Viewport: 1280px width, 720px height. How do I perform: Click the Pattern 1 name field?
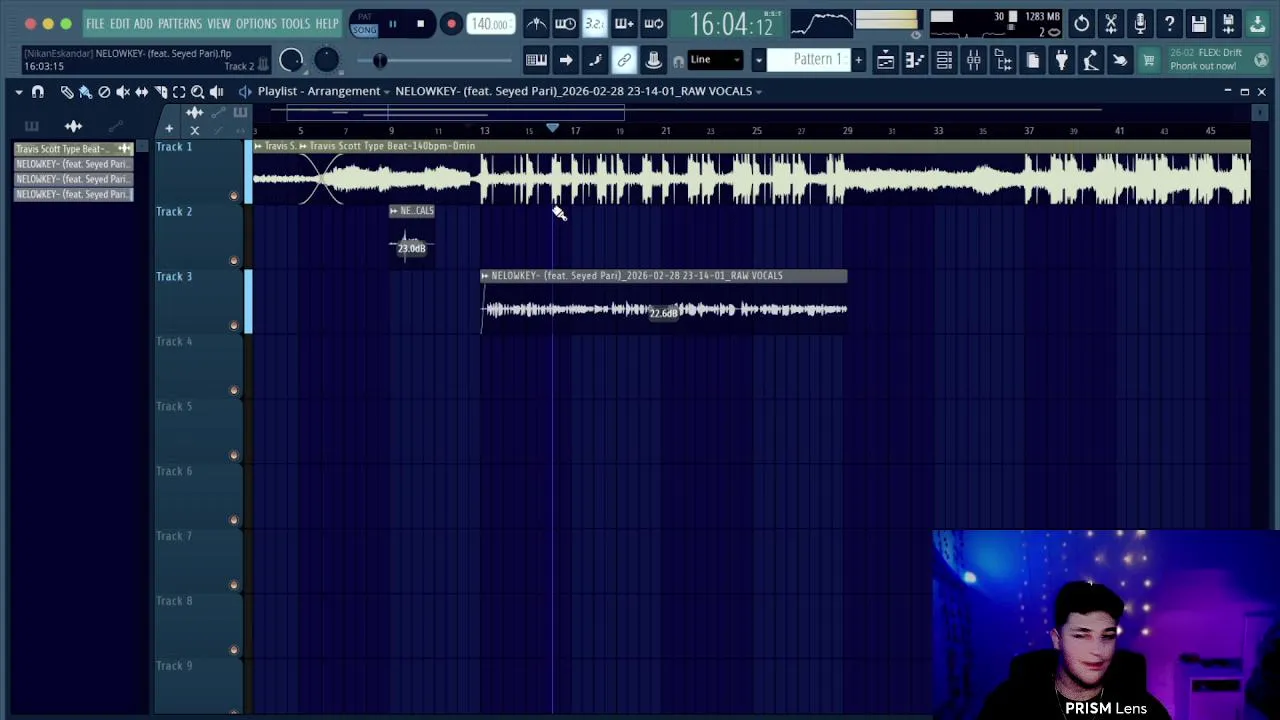(810, 60)
